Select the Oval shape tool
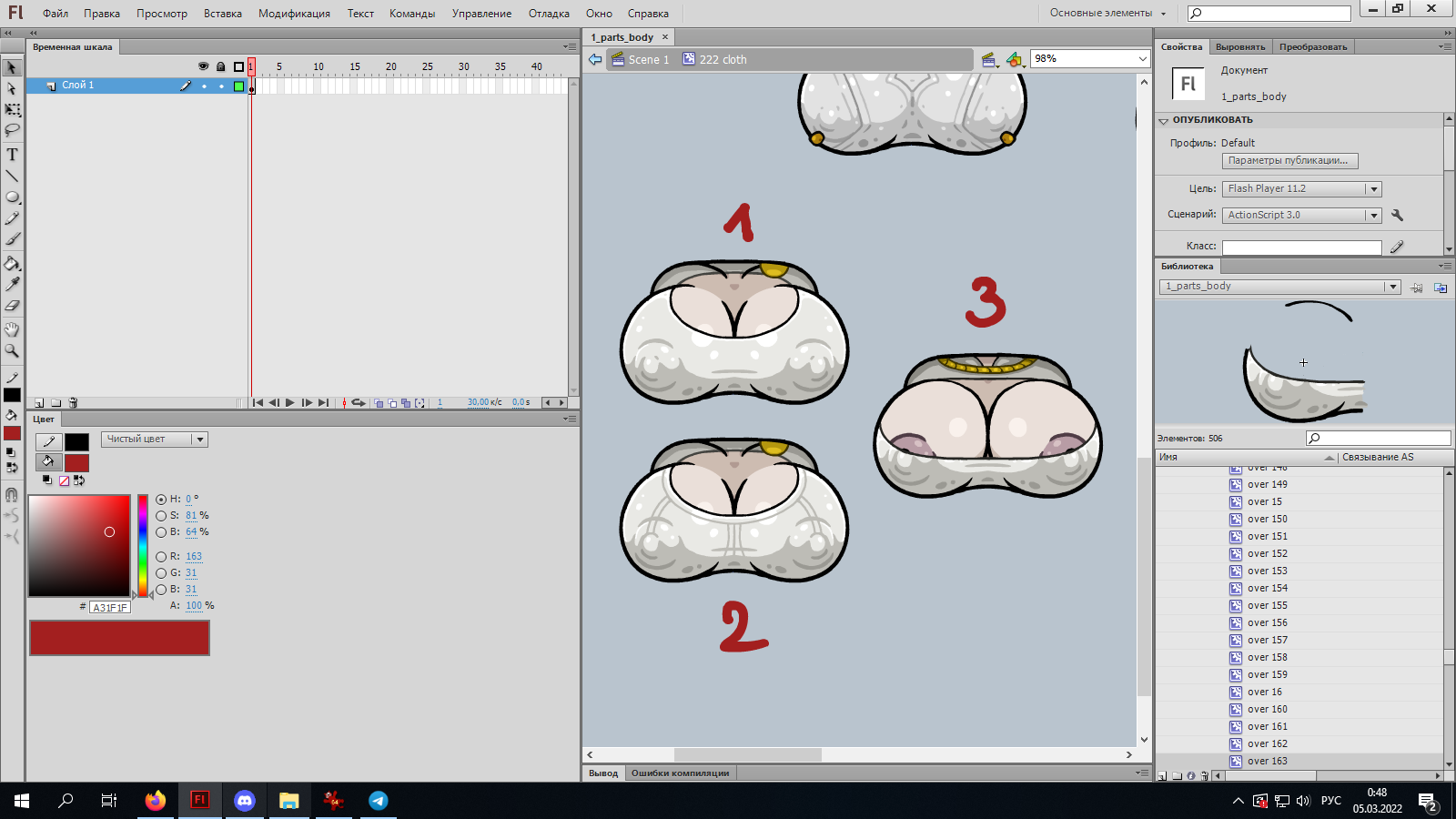The image size is (1456, 819). pos(12,197)
